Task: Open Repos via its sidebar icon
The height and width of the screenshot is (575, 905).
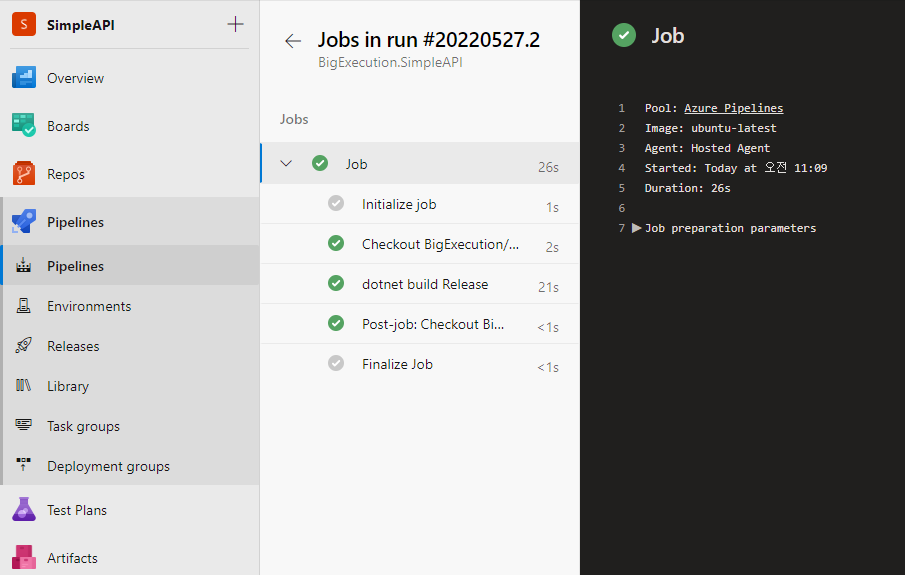Action: tap(24, 173)
